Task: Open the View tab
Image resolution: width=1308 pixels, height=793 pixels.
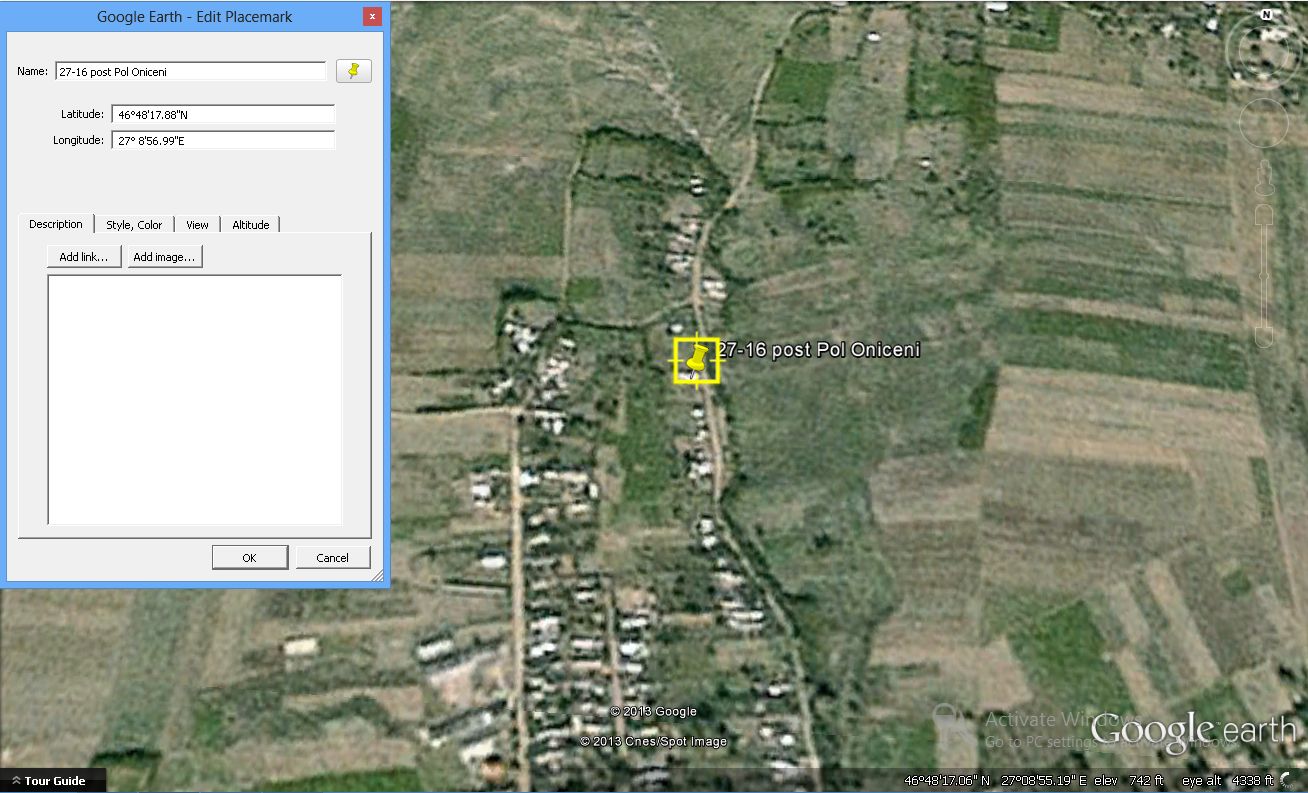Action: (197, 225)
